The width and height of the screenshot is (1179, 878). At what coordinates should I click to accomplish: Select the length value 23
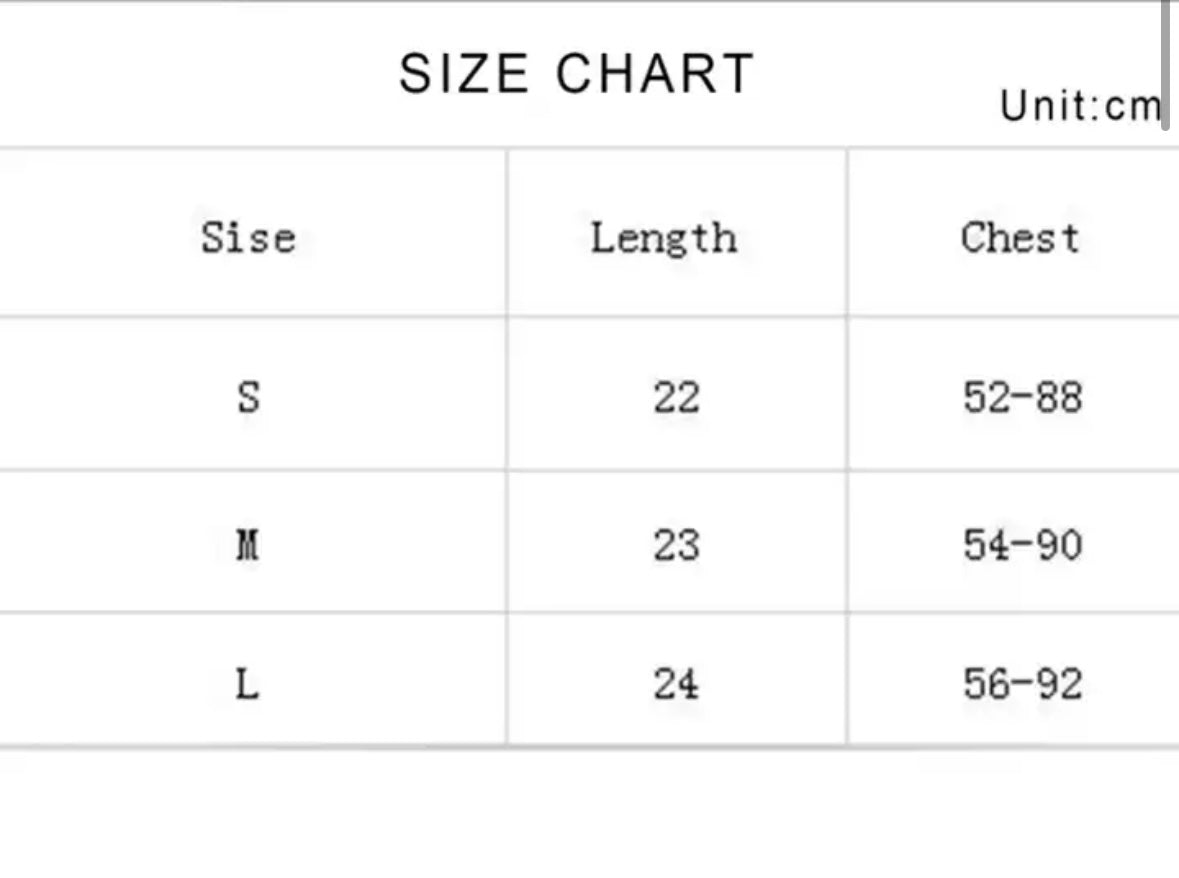click(676, 545)
